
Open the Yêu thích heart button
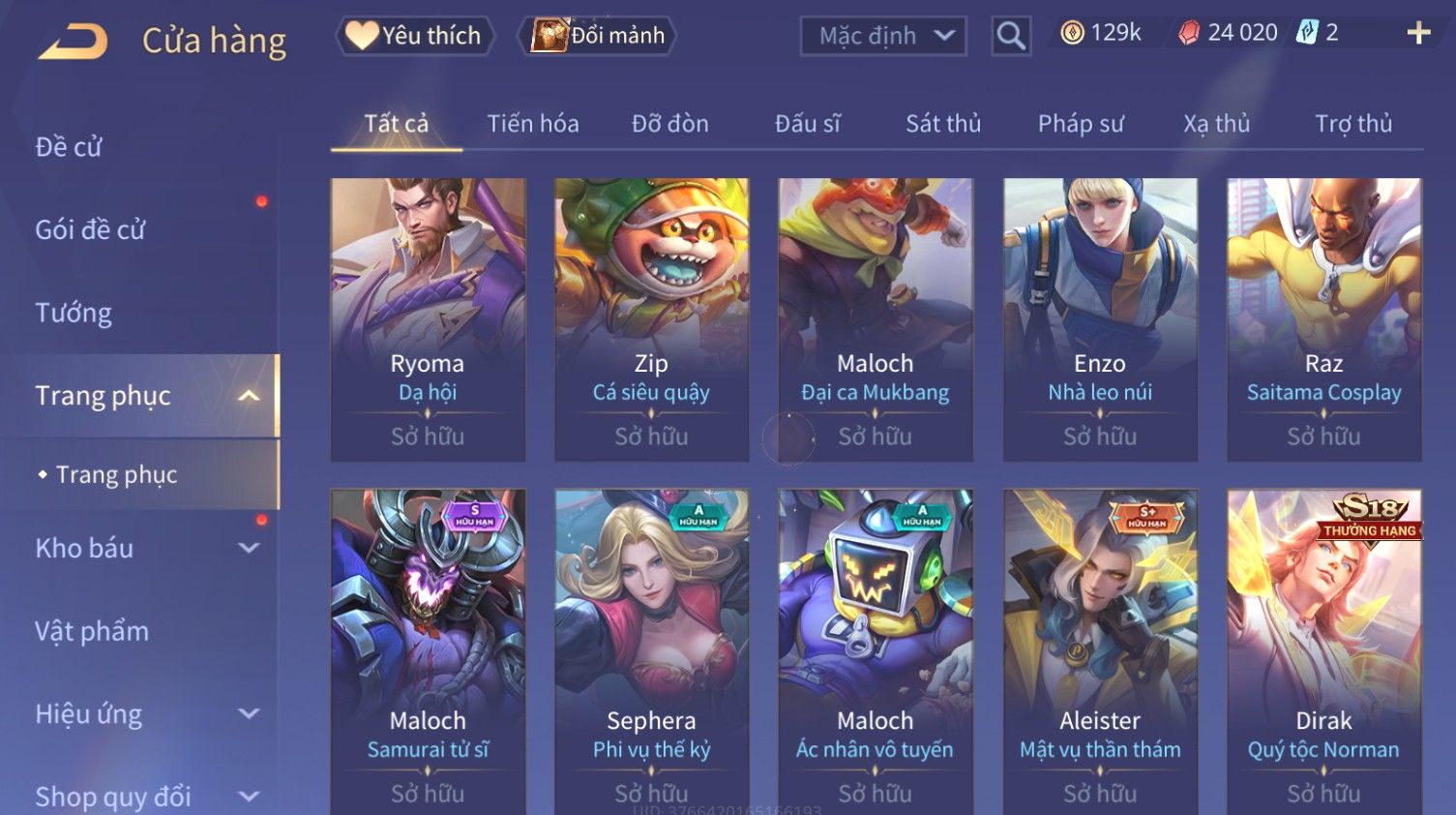coord(415,36)
